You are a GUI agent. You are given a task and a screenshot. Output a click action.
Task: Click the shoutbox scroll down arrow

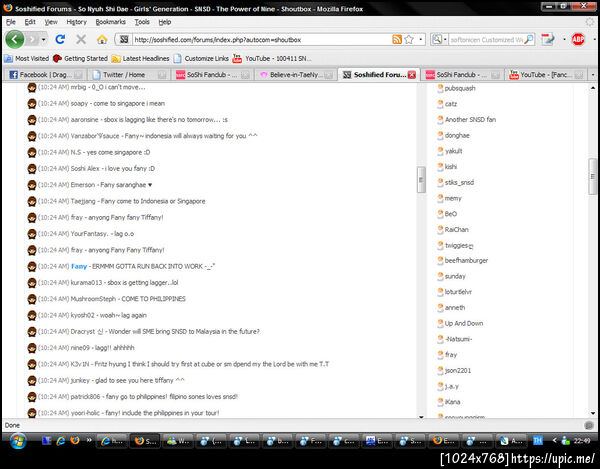pyautogui.click(x=421, y=417)
